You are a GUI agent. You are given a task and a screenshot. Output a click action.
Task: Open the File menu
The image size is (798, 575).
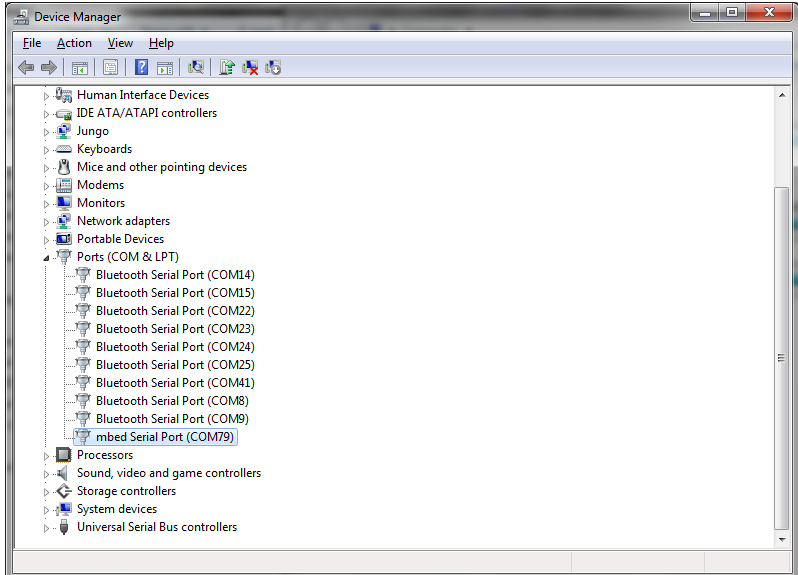32,43
